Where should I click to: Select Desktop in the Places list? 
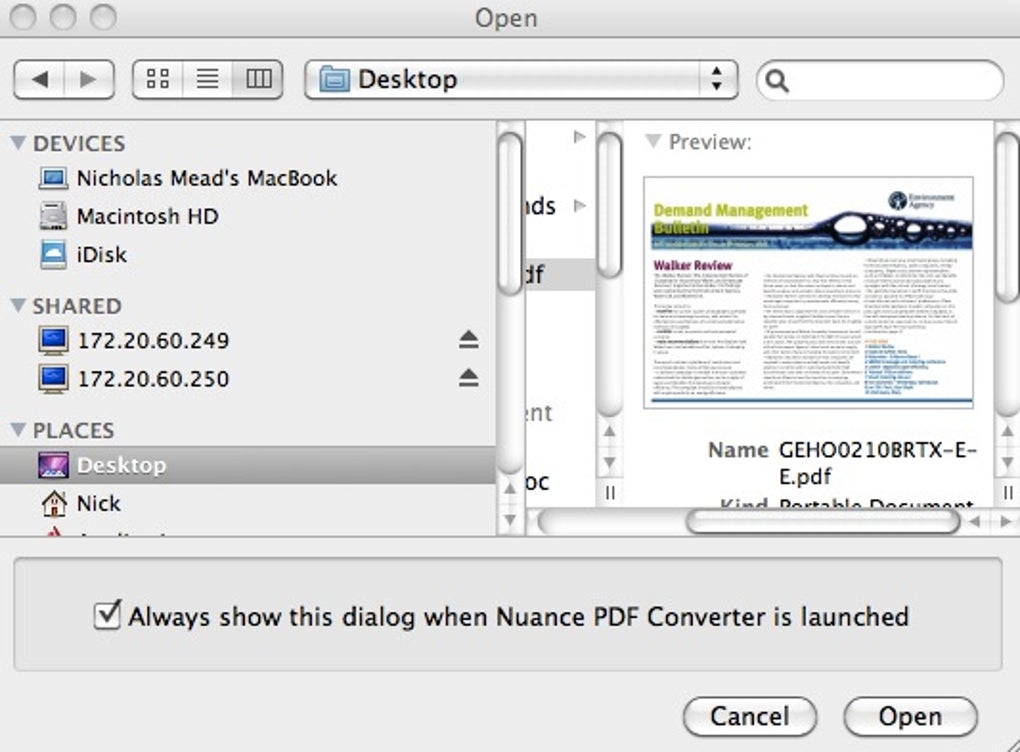point(247,465)
